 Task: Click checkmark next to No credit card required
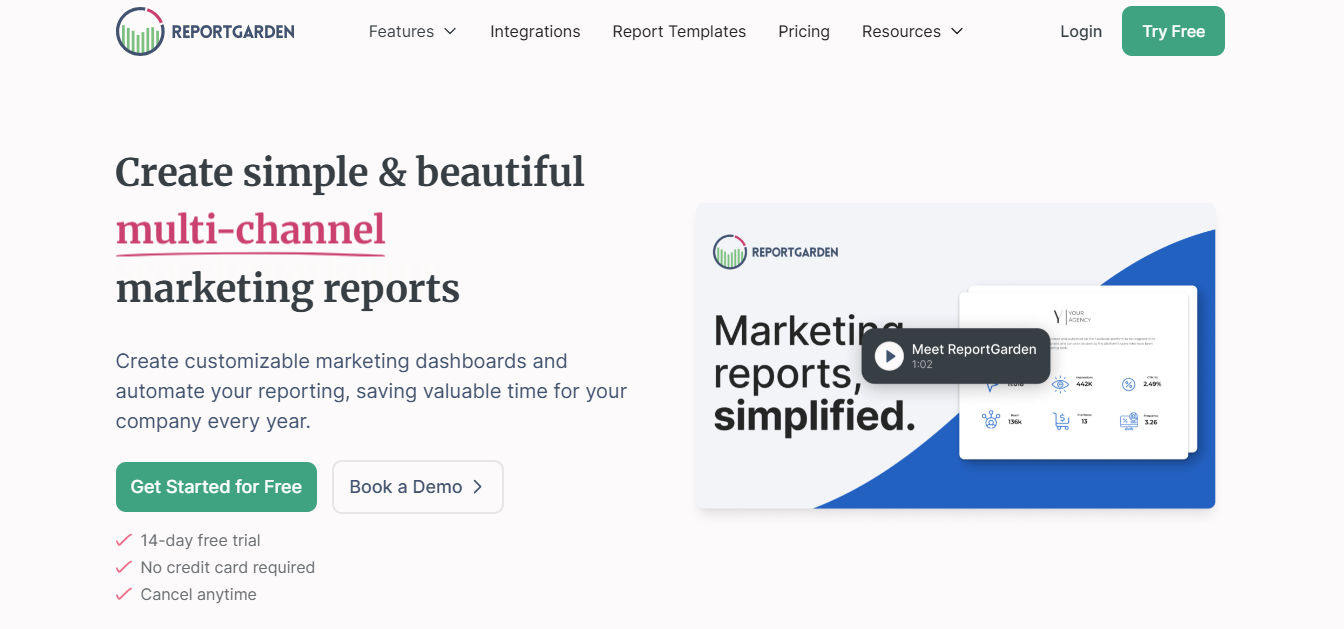124,567
